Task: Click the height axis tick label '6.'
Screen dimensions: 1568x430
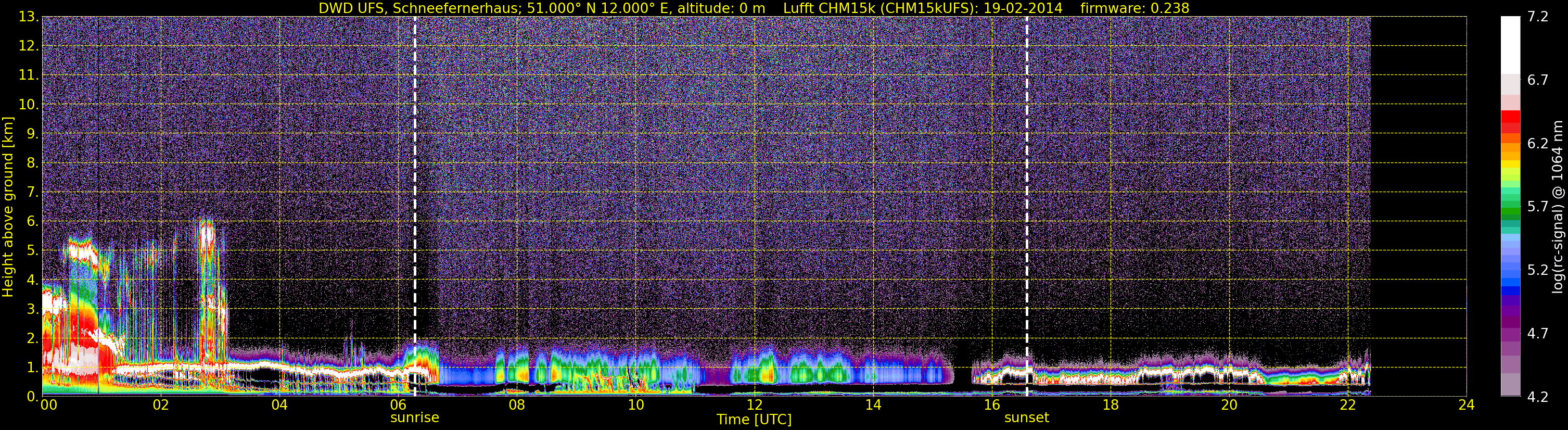Action: click(32, 222)
